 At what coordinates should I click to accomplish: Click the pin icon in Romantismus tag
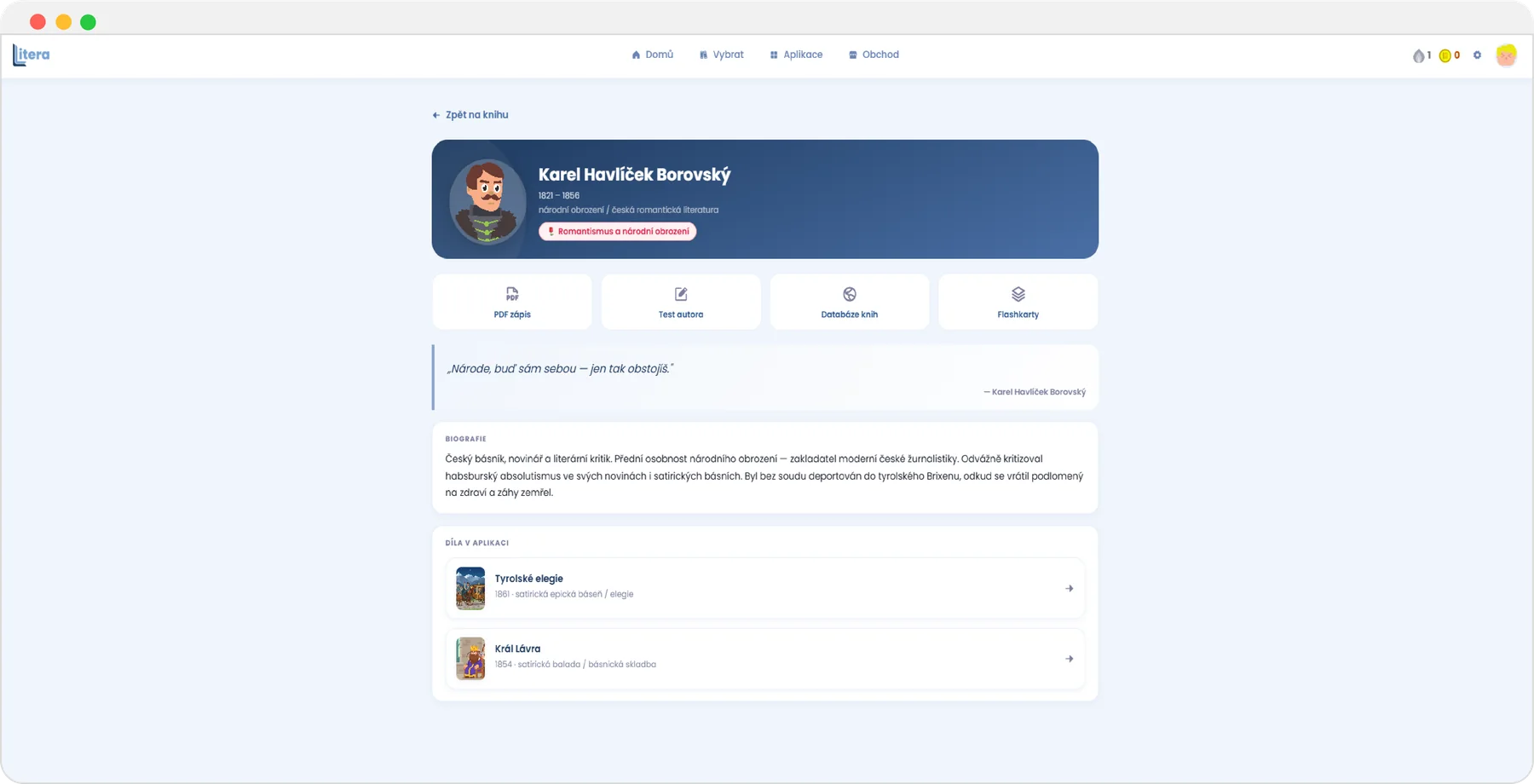[551, 232]
